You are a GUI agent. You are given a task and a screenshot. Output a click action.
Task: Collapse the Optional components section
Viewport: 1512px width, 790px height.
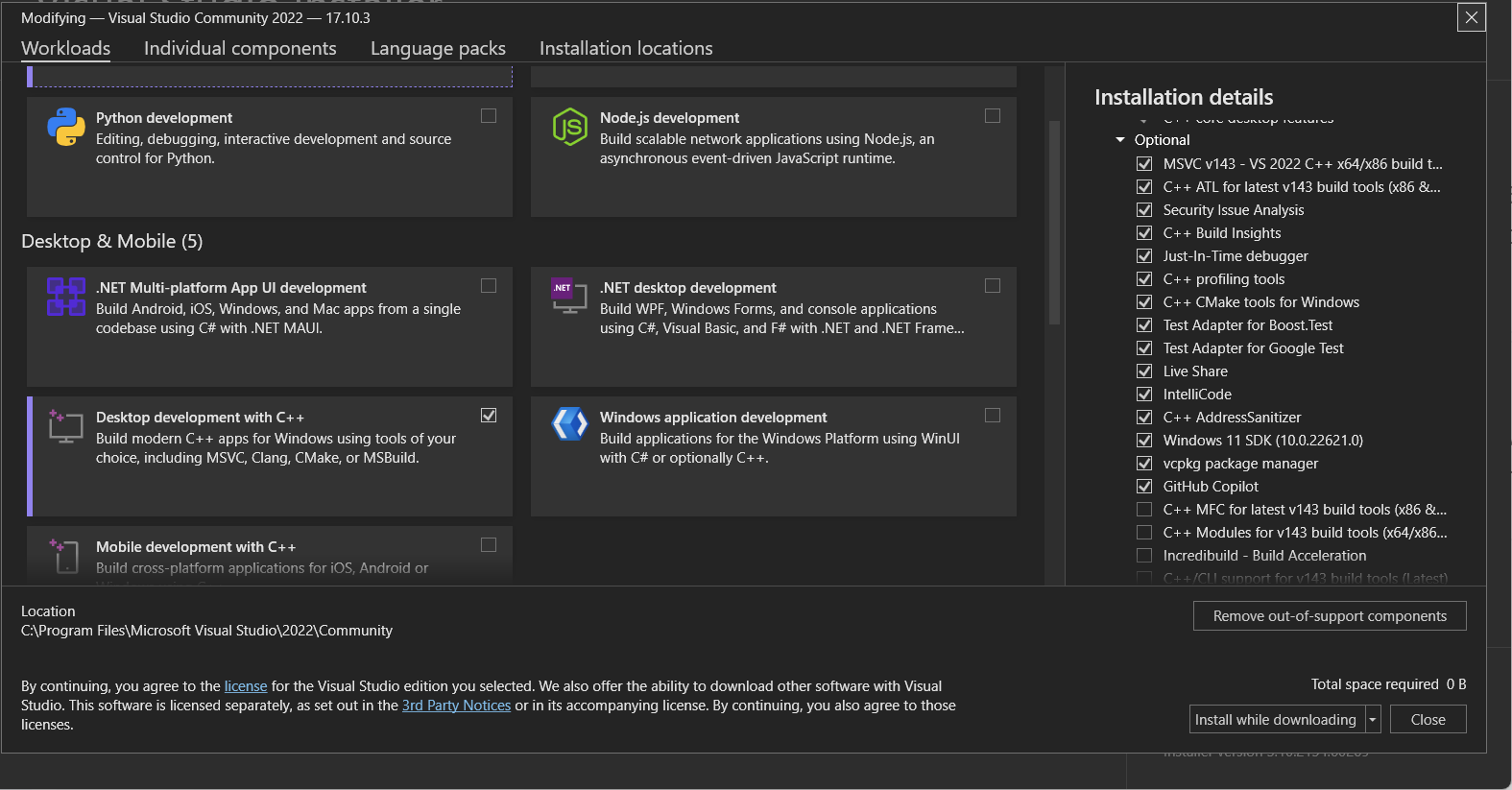click(x=1120, y=140)
